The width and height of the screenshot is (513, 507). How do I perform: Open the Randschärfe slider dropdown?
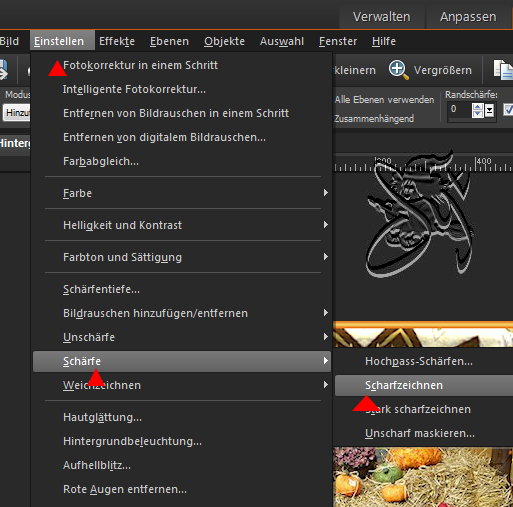tap(489, 110)
